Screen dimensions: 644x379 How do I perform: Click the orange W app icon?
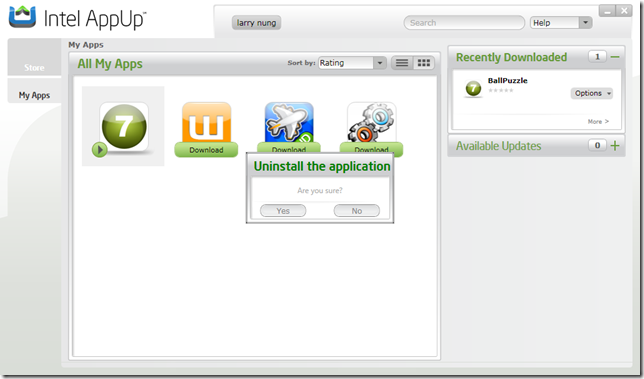point(207,122)
